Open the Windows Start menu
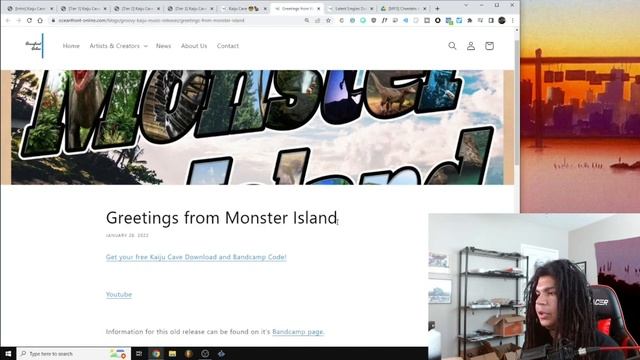640x360 pixels. point(8,353)
